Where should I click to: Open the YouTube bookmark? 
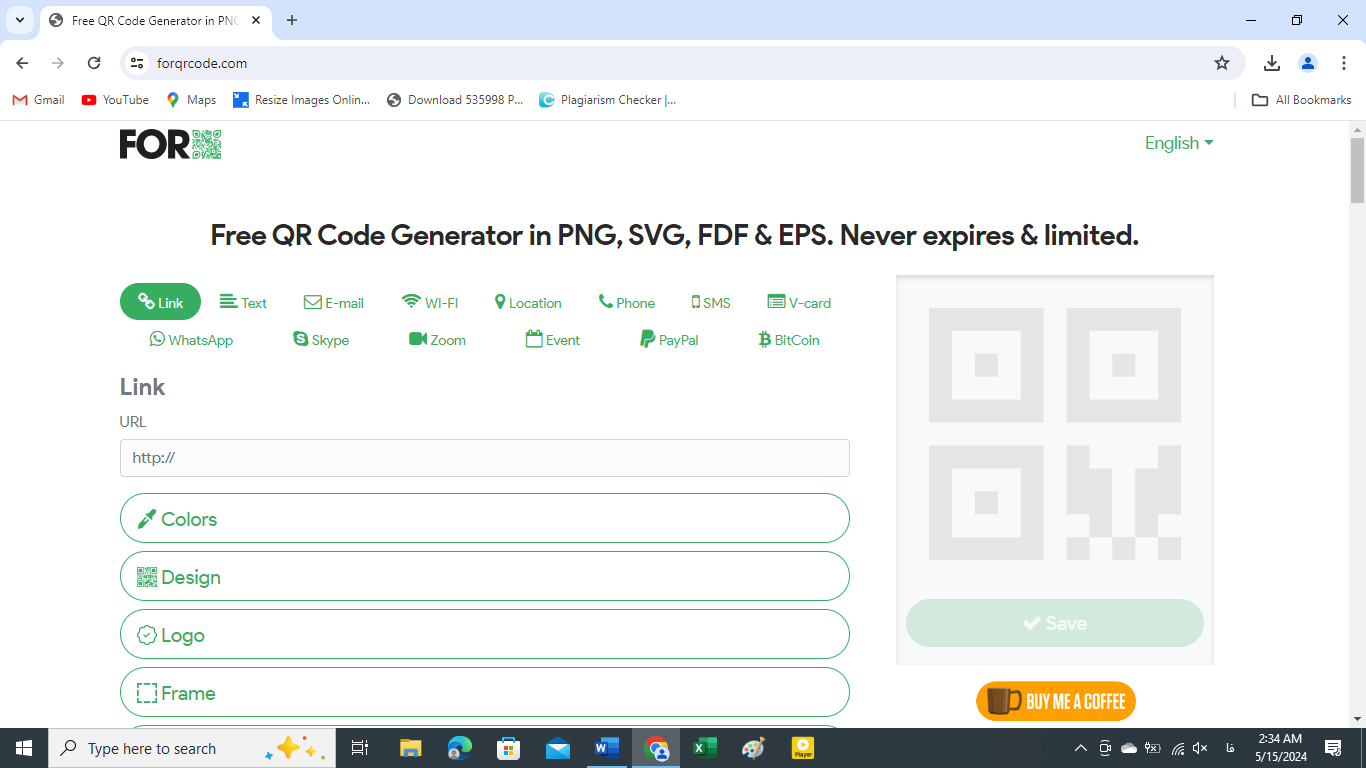(115, 100)
